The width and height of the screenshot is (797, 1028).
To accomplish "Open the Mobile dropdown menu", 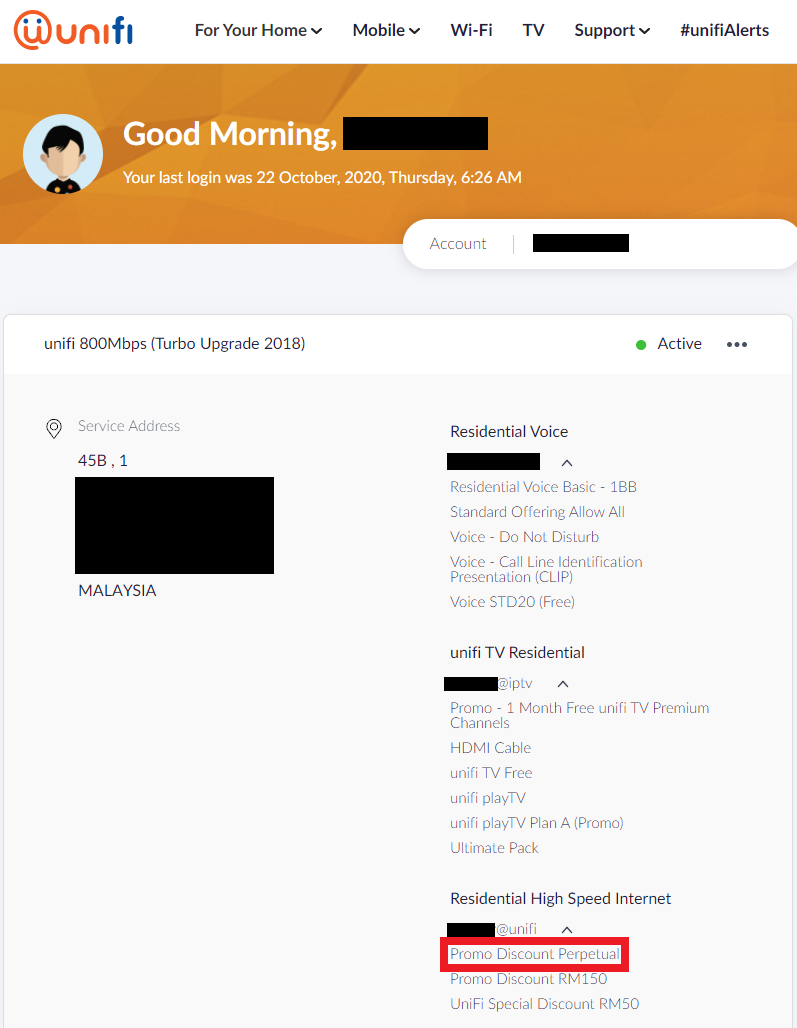I will click(386, 30).
